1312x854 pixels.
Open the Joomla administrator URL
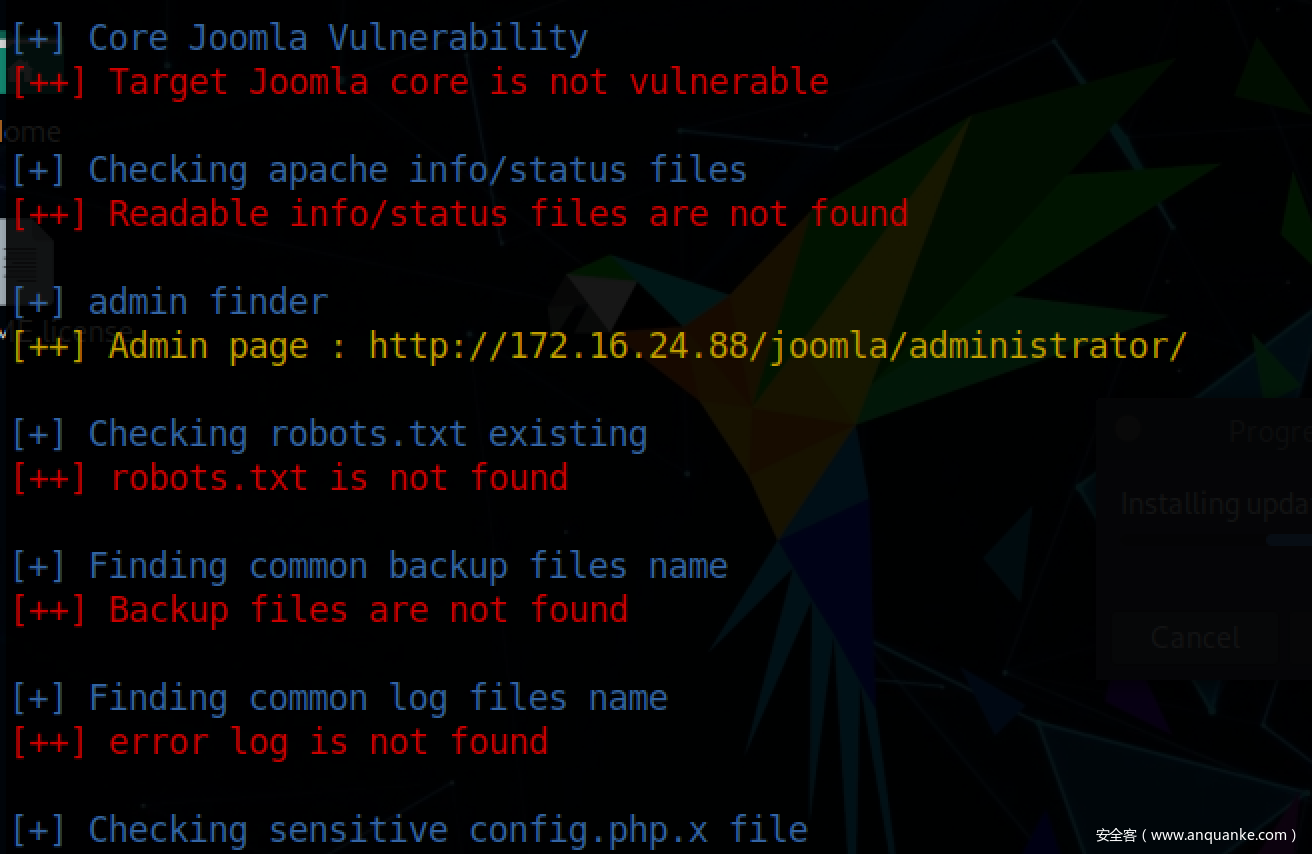(x=777, y=346)
